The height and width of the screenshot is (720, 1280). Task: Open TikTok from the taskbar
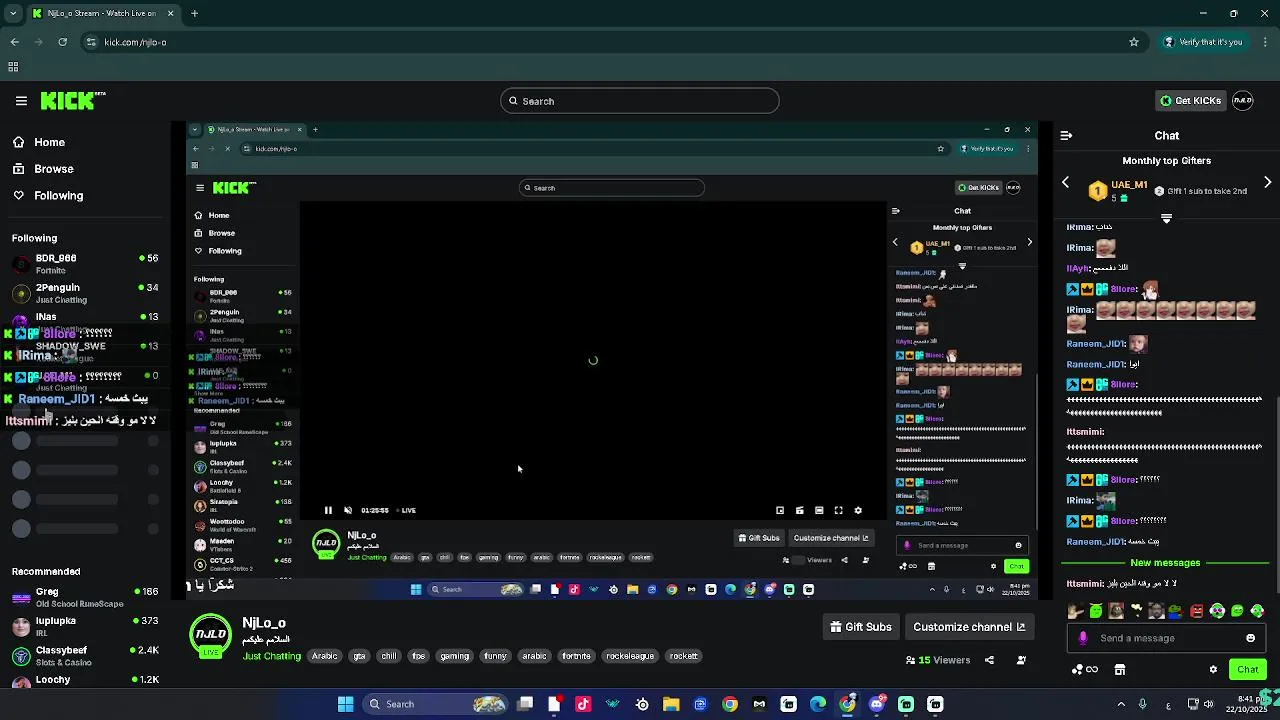coord(583,704)
